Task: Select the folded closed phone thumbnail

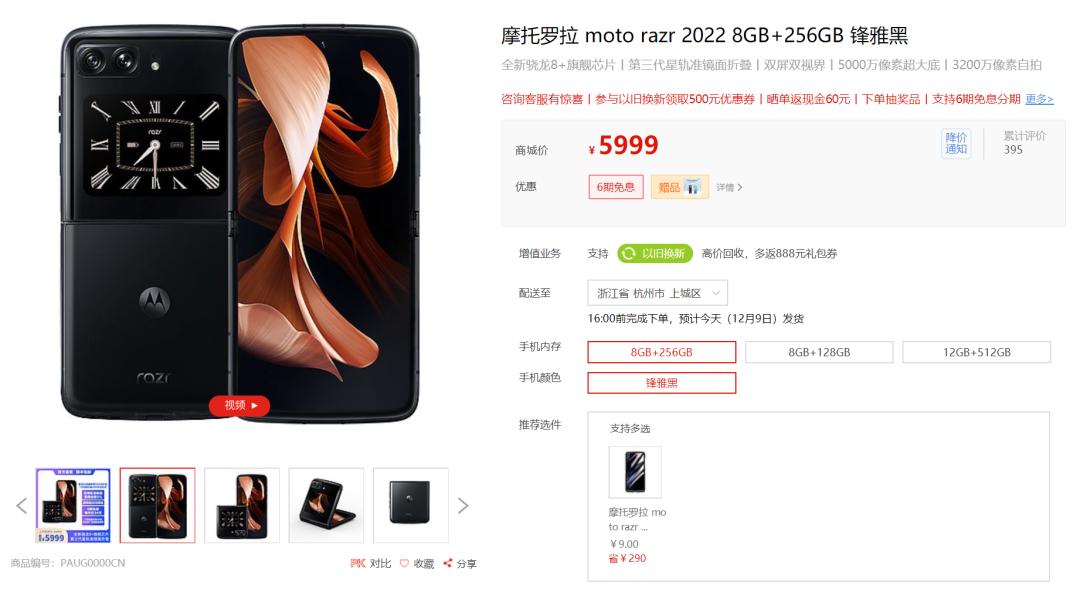Action: pos(411,506)
